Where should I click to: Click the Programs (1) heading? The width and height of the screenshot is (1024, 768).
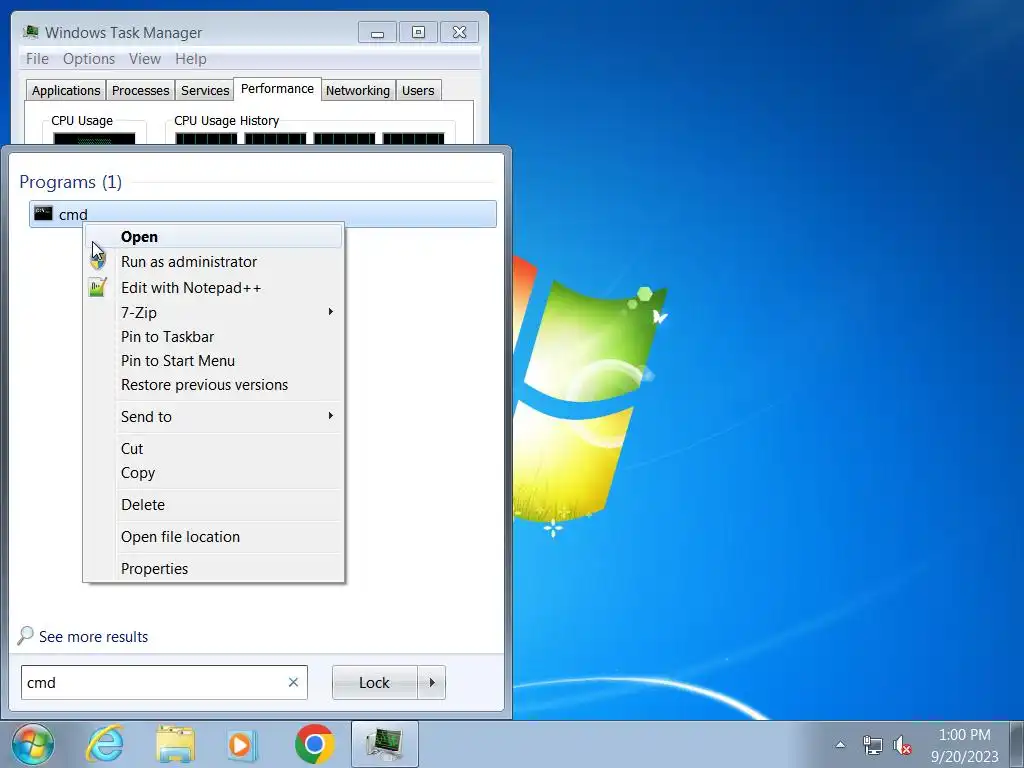click(x=71, y=182)
